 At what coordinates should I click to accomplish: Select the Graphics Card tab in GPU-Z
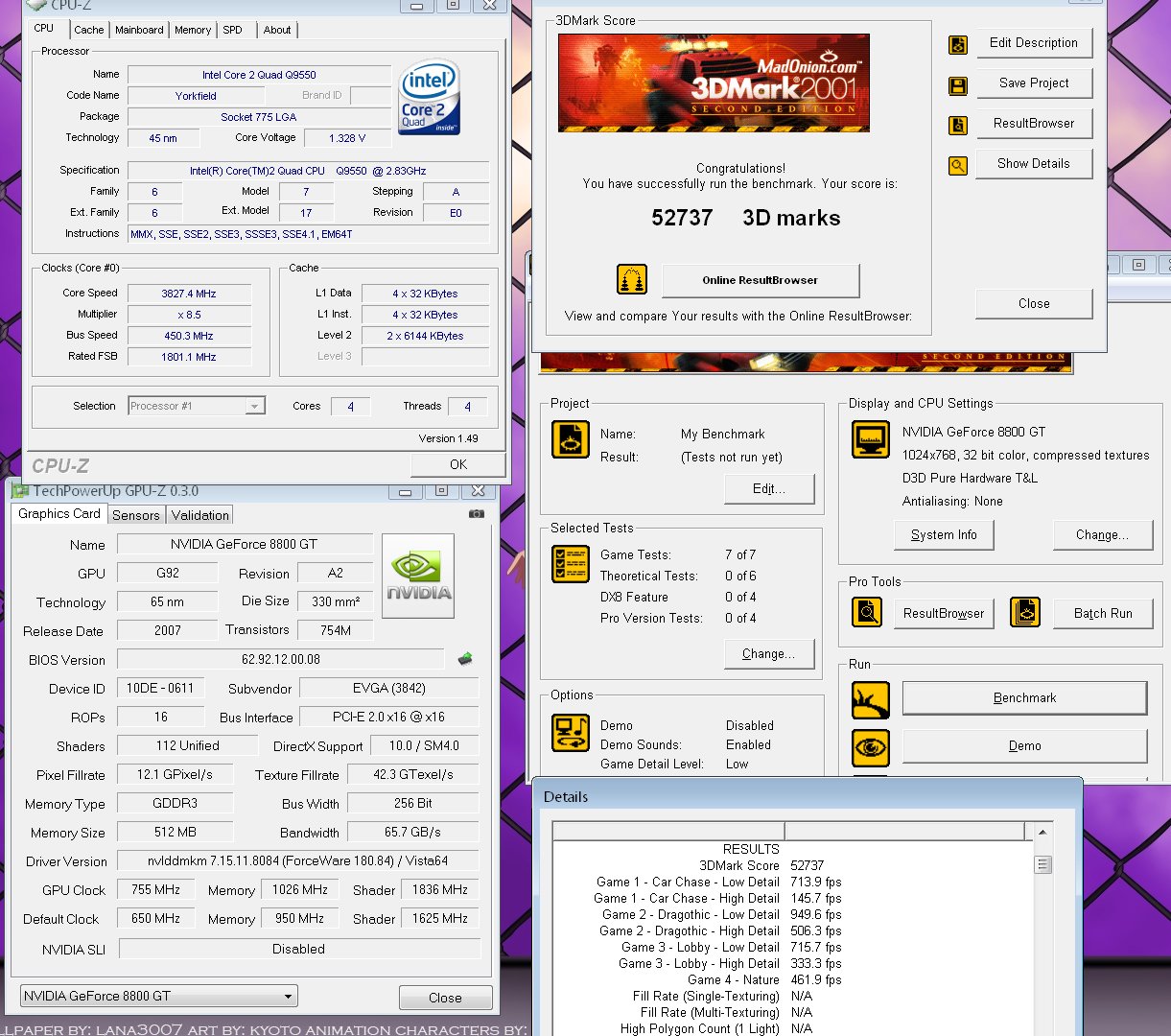click(59, 514)
